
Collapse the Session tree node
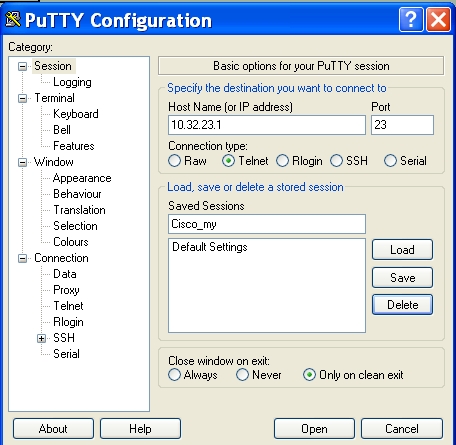[22, 66]
